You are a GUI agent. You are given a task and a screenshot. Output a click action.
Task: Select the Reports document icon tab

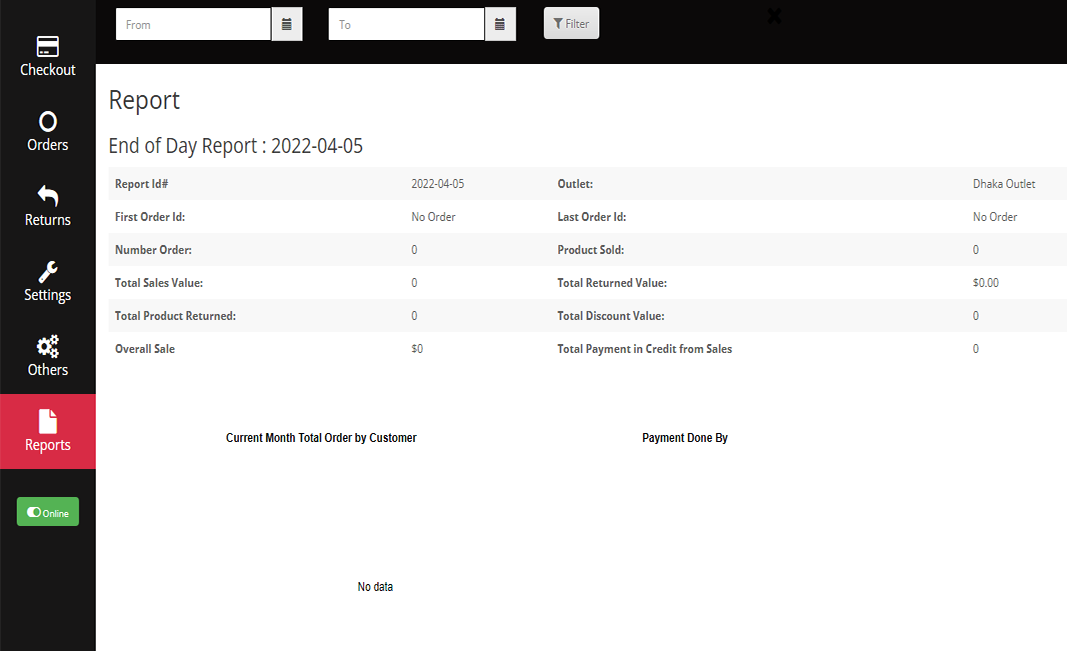click(x=48, y=422)
